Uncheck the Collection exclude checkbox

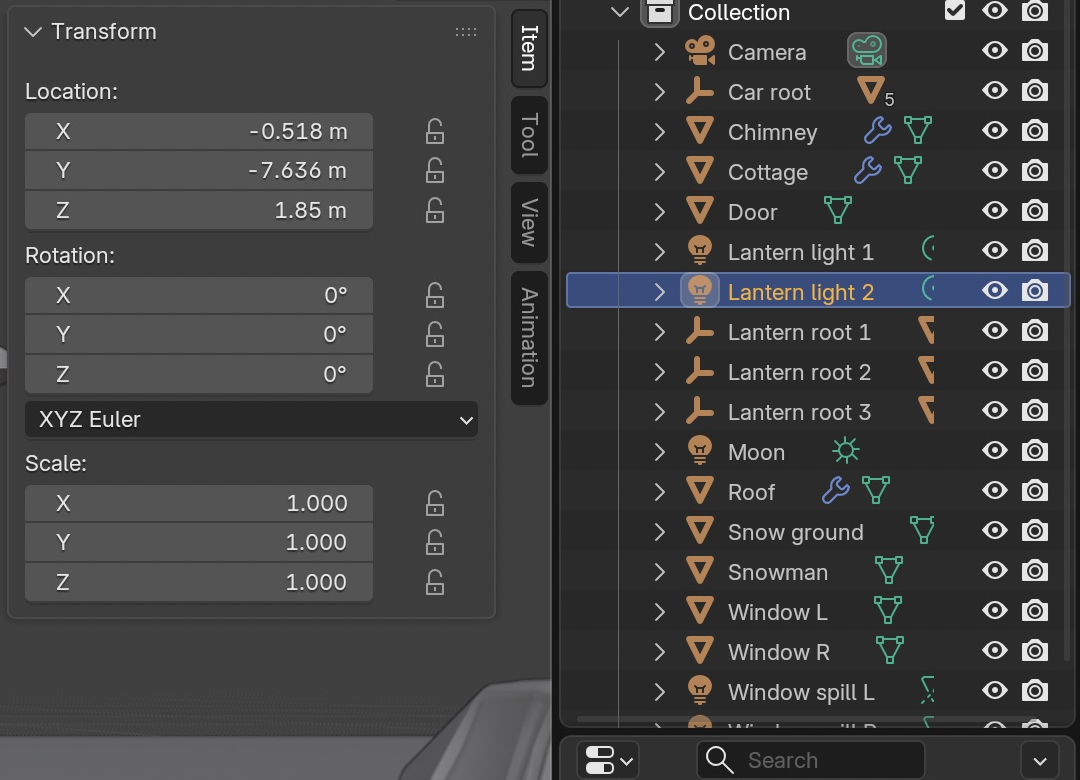(x=955, y=10)
